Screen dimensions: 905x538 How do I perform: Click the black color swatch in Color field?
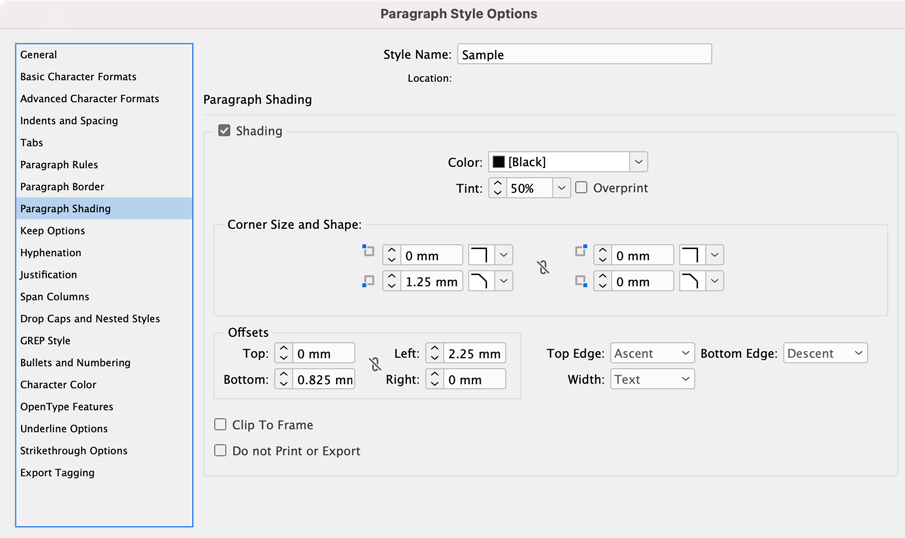499,162
